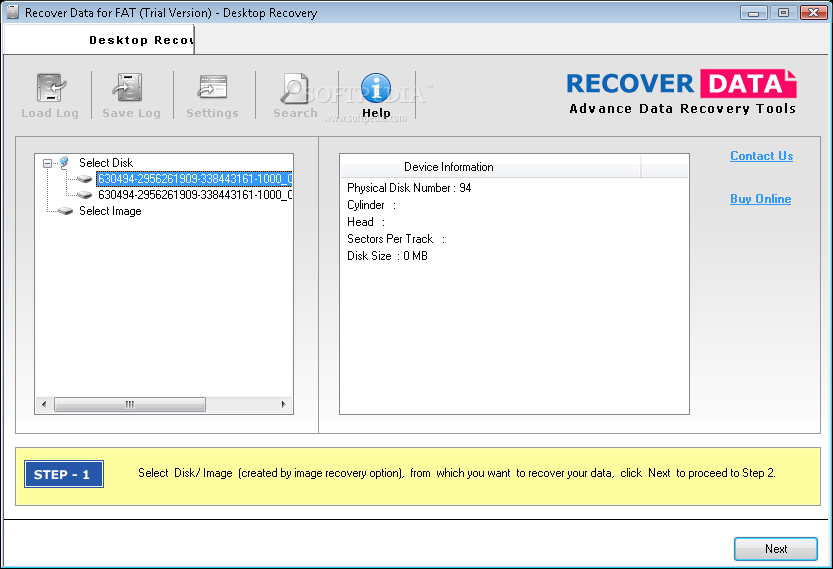The height and width of the screenshot is (569, 833).
Task: Select the highlighted 630494-2956261909 disk entry
Action: coord(194,179)
